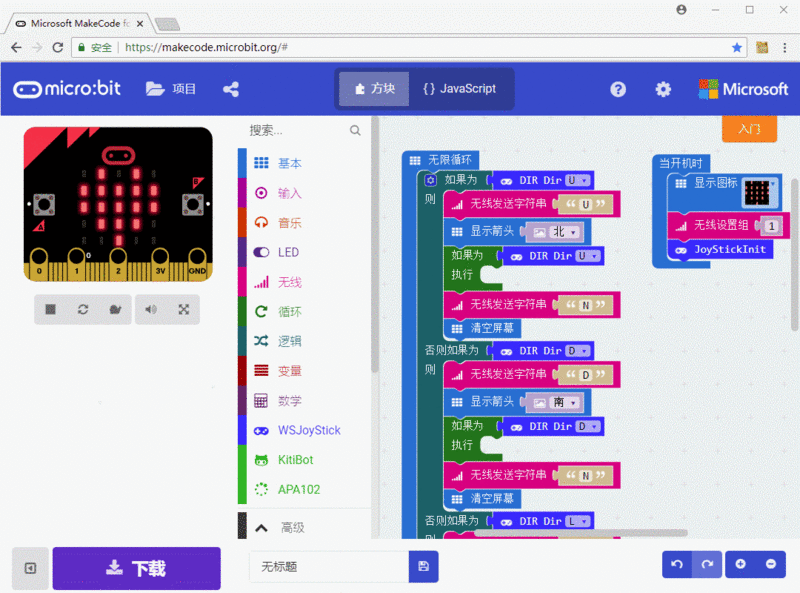This screenshot has width=800, height=593.
Task: Open 数学 block category
Action: click(305, 401)
